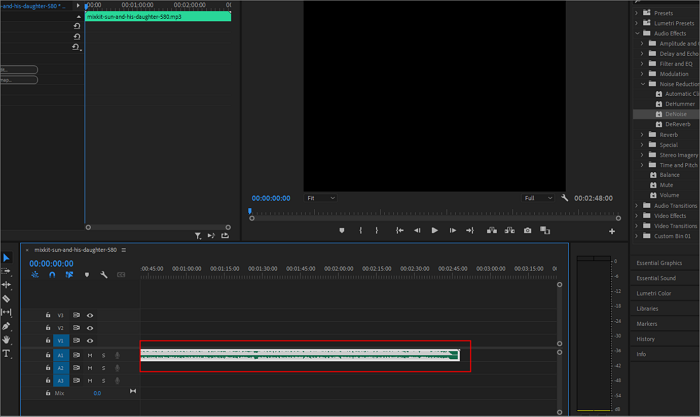Solo audio track A3

104,381
